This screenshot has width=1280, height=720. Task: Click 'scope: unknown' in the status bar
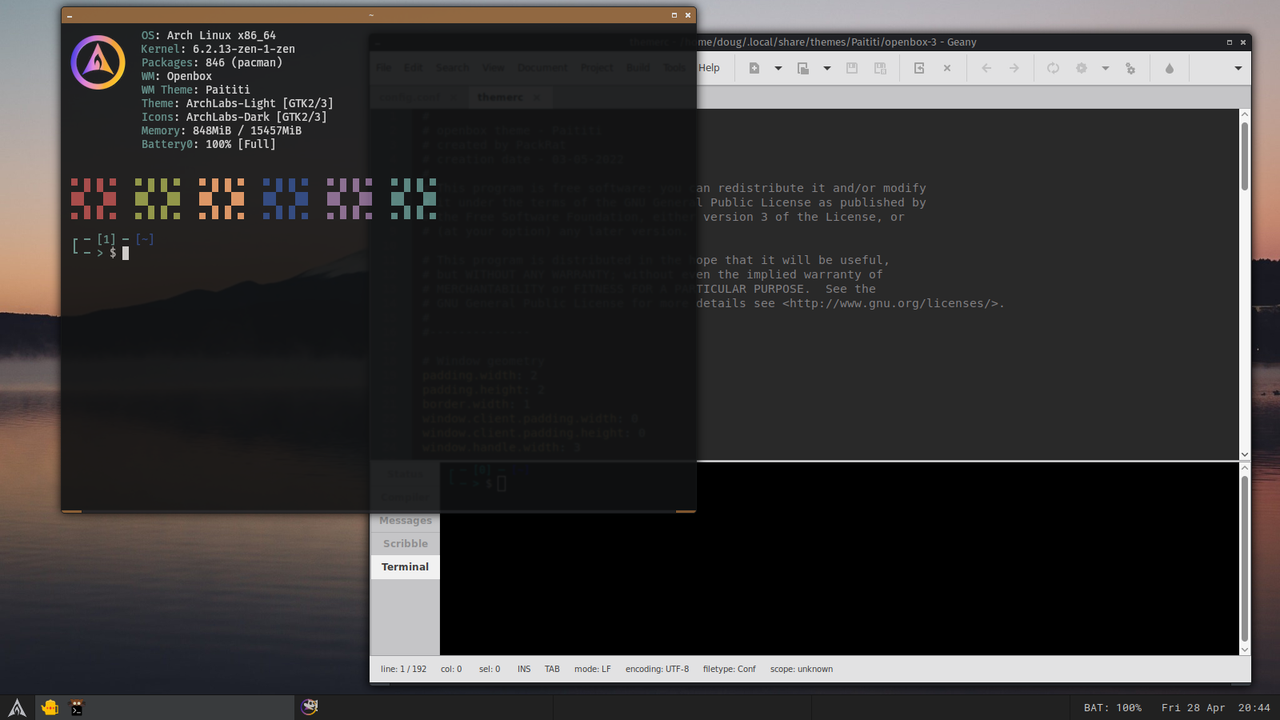coord(801,669)
